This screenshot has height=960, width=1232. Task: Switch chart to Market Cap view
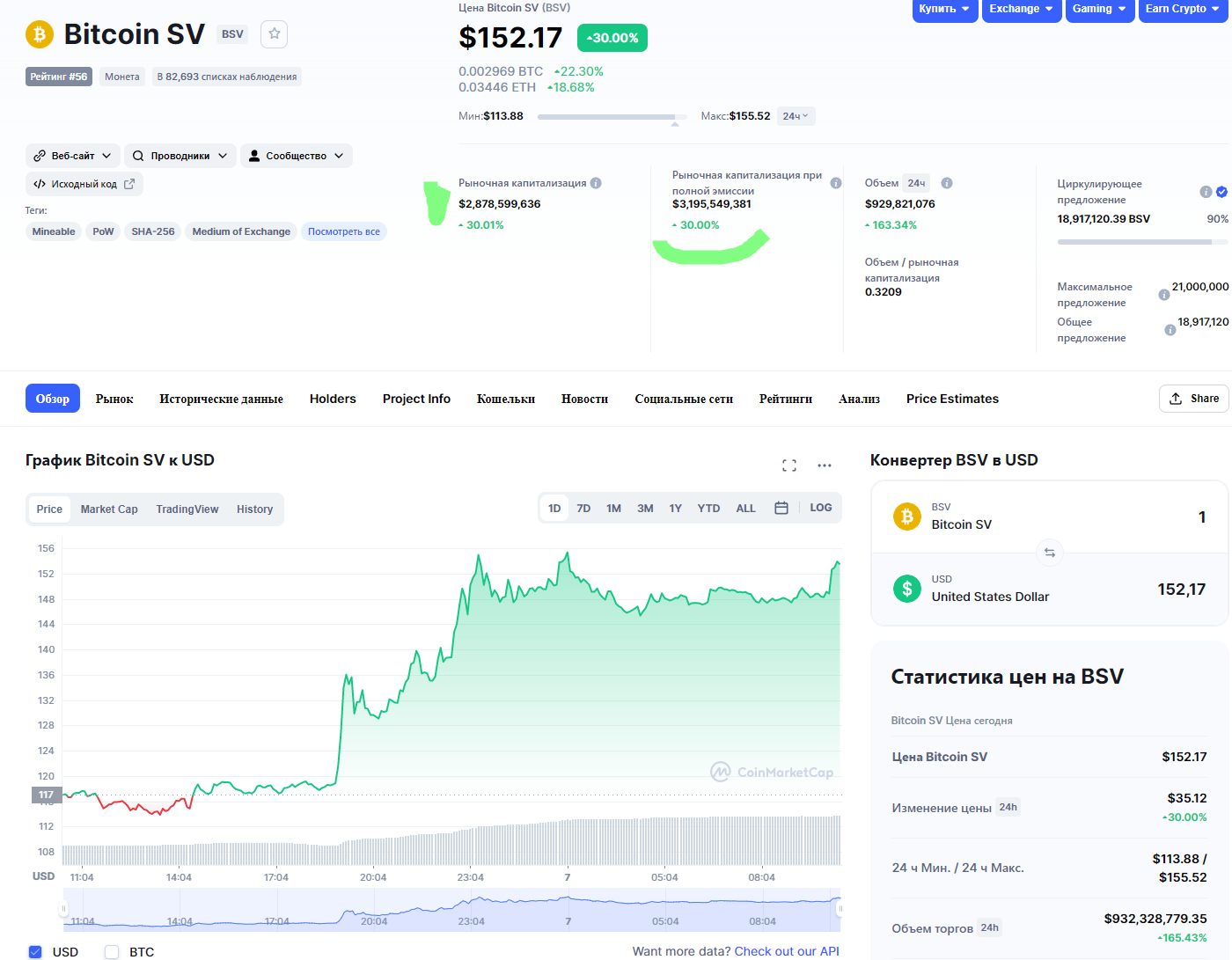109,509
